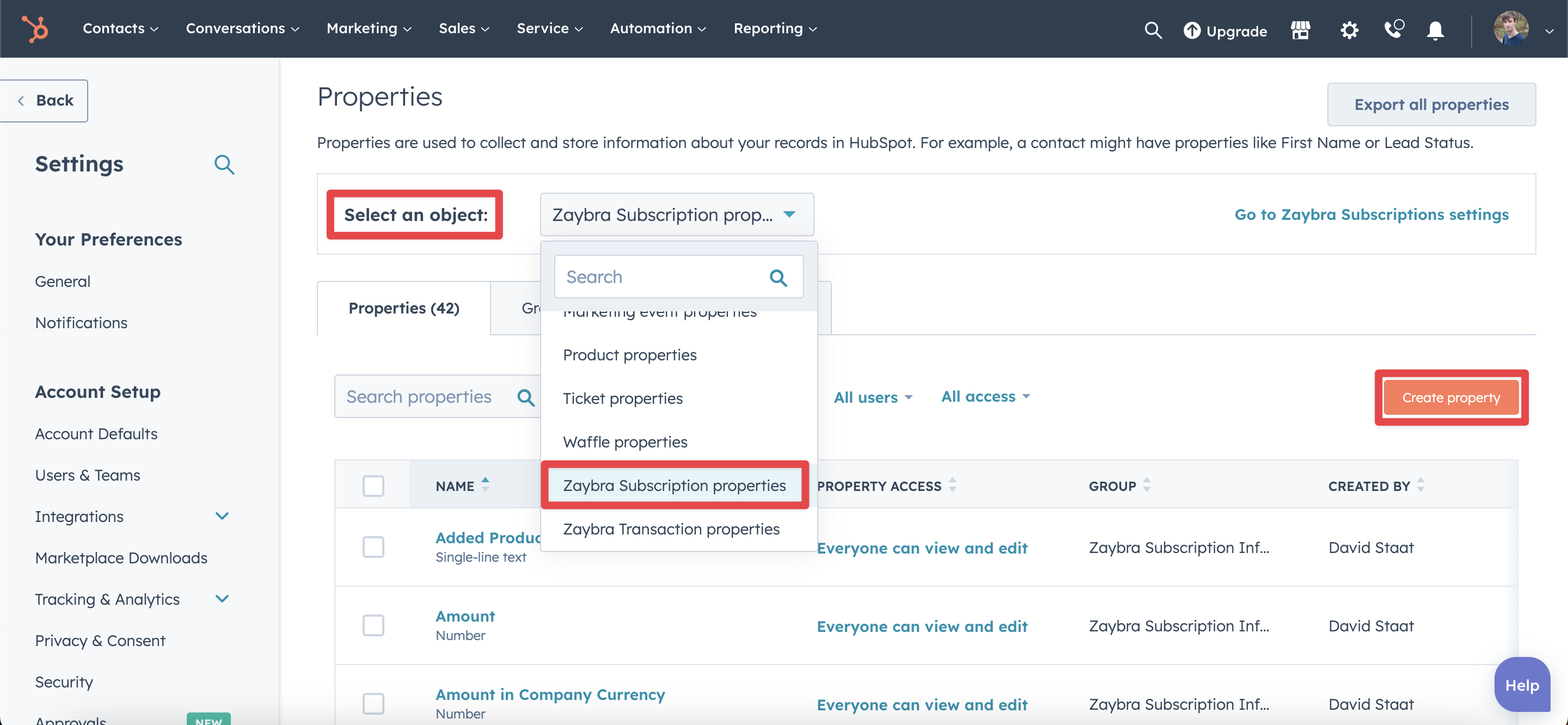The image size is (1568, 725).
Task: Click the notifications bell
Action: click(1435, 30)
